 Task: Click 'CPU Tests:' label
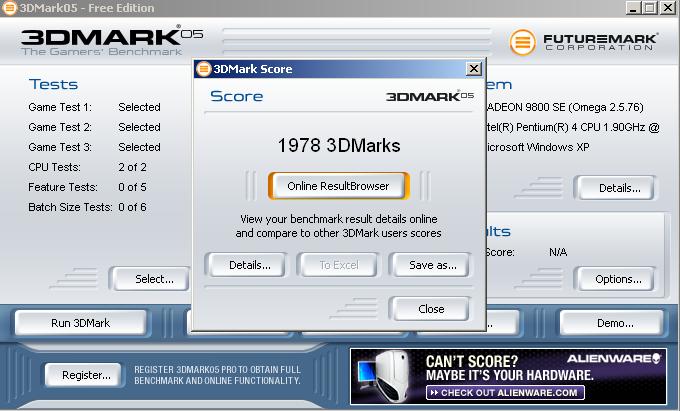[x=54, y=167]
